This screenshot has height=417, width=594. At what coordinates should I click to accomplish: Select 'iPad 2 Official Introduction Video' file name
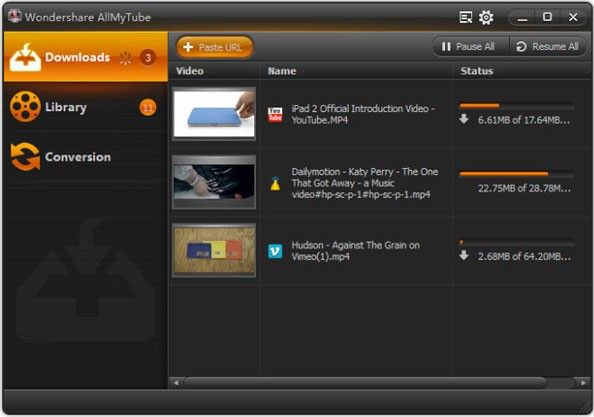[363, 114]
